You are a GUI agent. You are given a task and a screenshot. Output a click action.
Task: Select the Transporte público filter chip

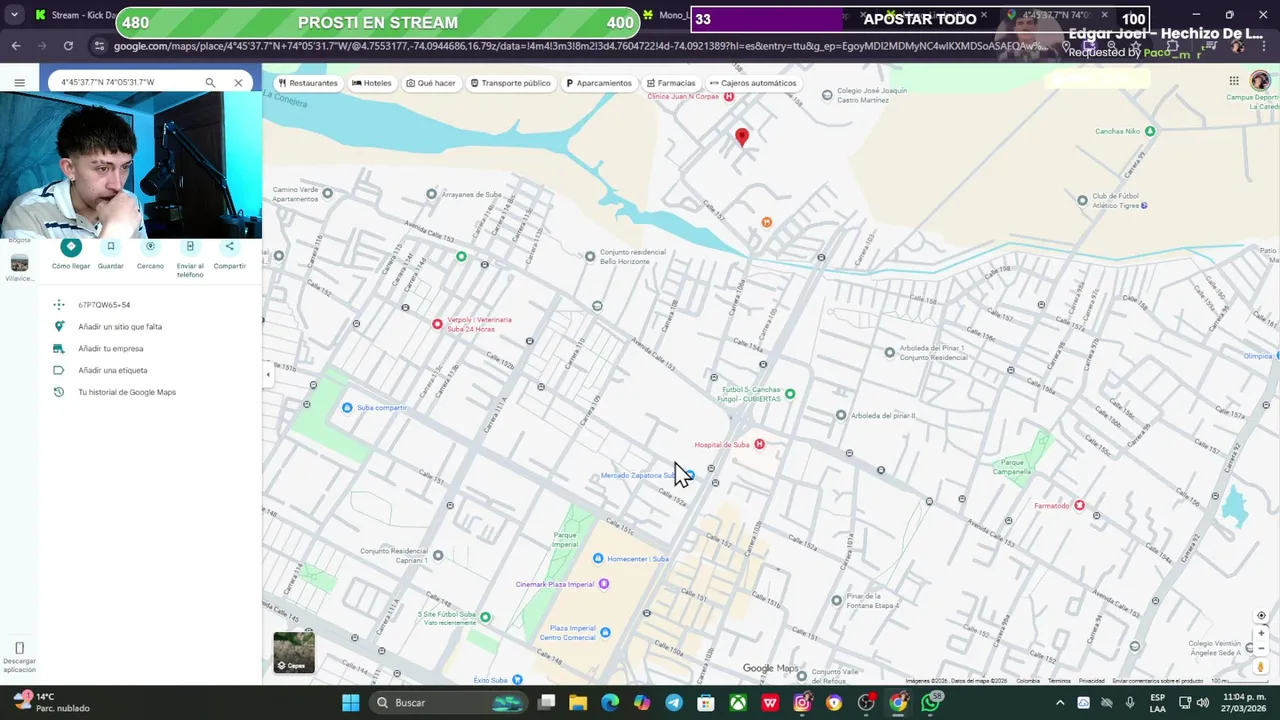[511, 83]
